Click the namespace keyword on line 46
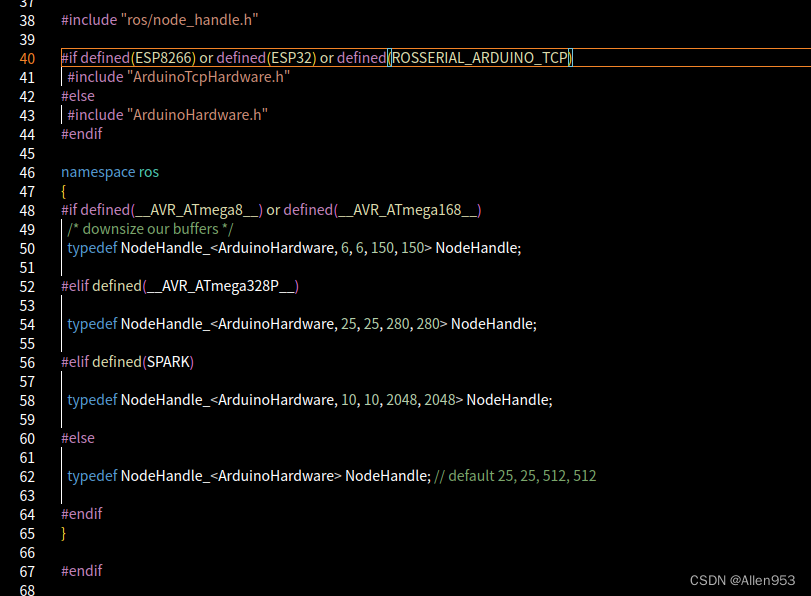 97,171
